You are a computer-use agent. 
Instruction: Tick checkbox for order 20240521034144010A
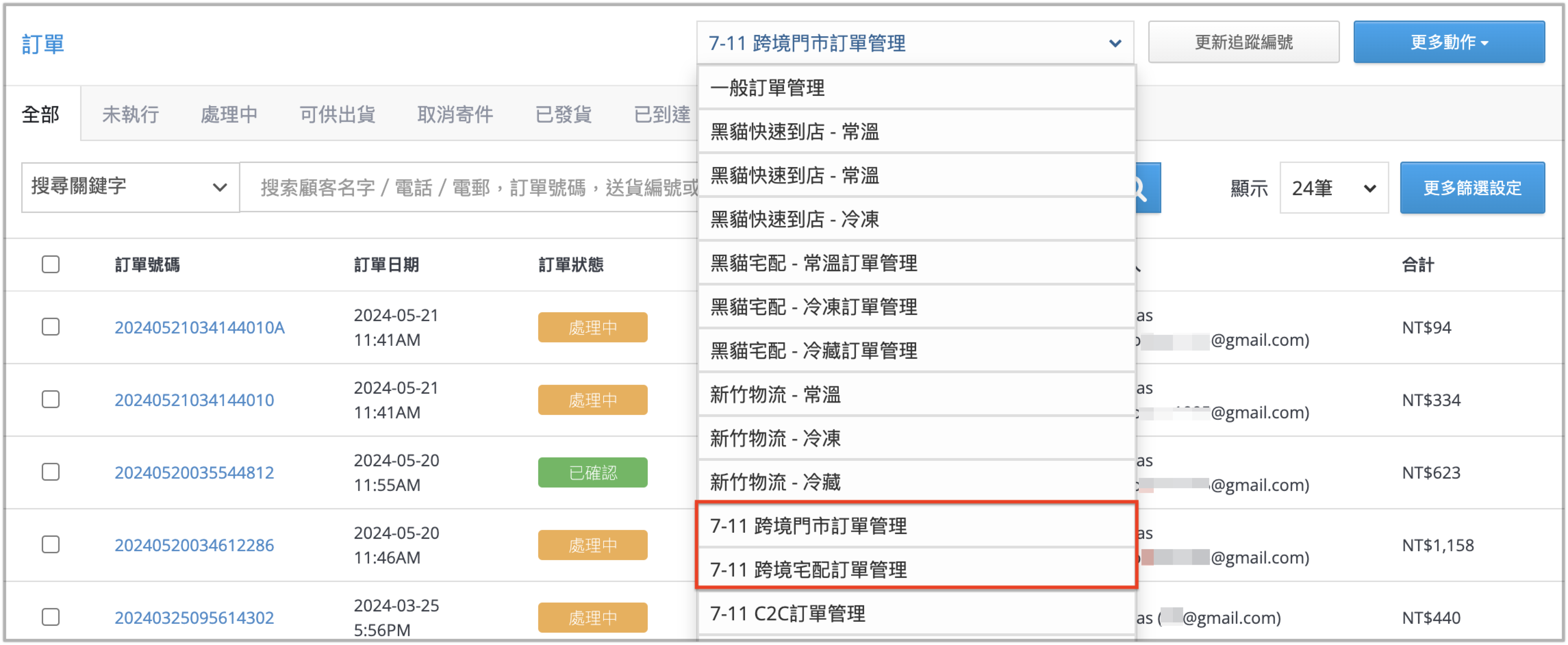[x=51, y=327]
